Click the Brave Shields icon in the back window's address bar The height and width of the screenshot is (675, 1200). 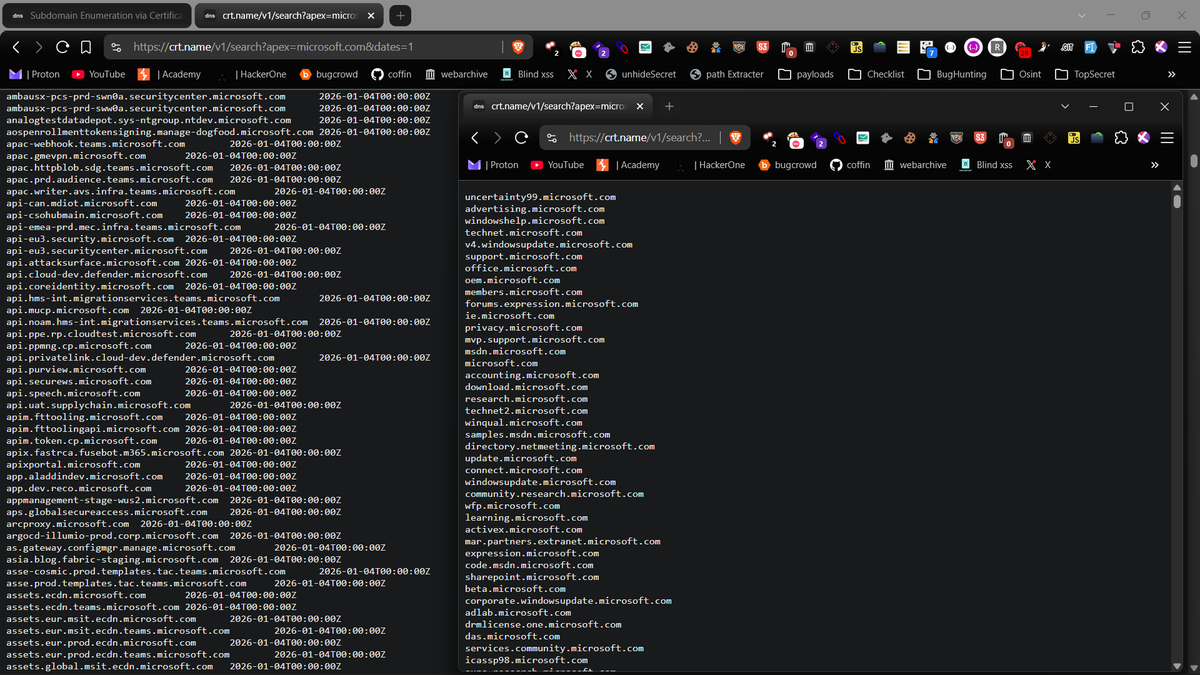(x=517, y=47)
